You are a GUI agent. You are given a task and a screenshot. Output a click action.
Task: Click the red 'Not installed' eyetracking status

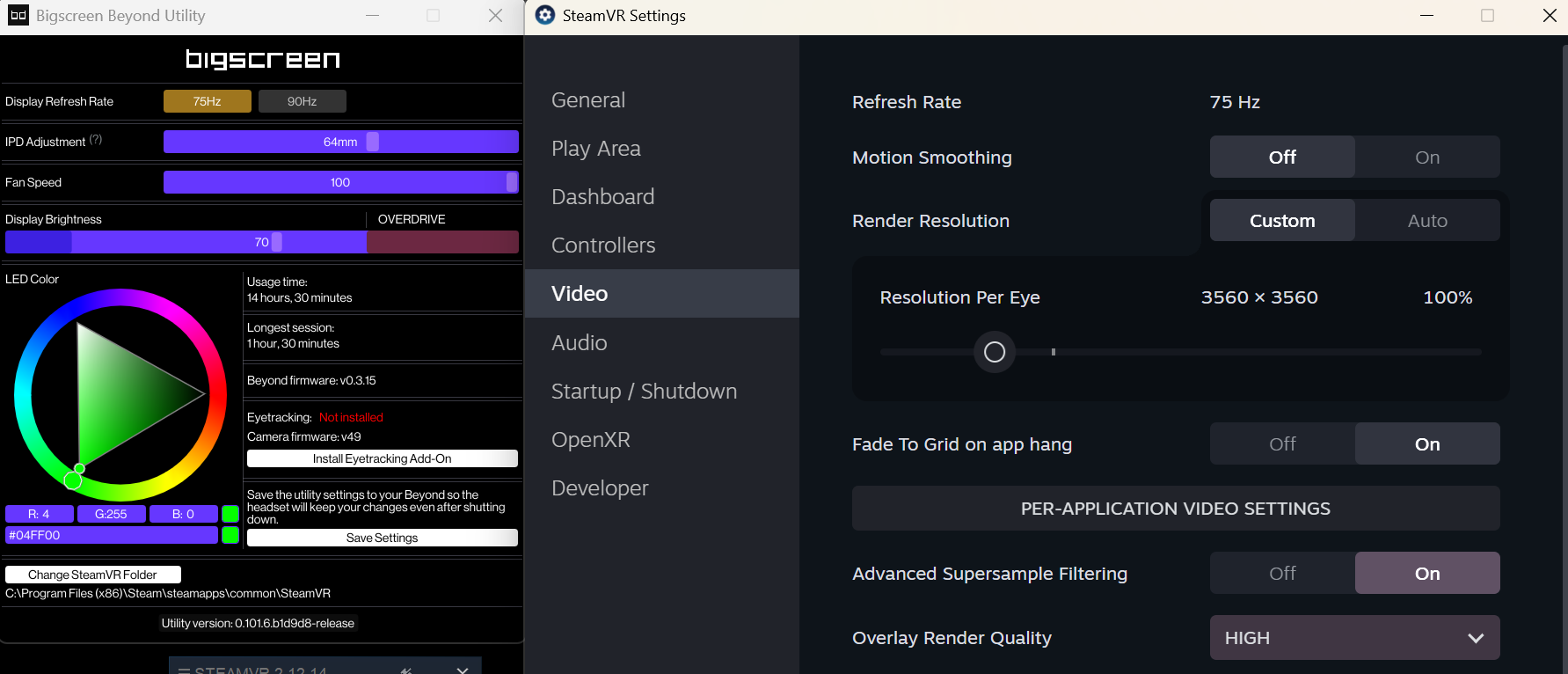(351, 417)
